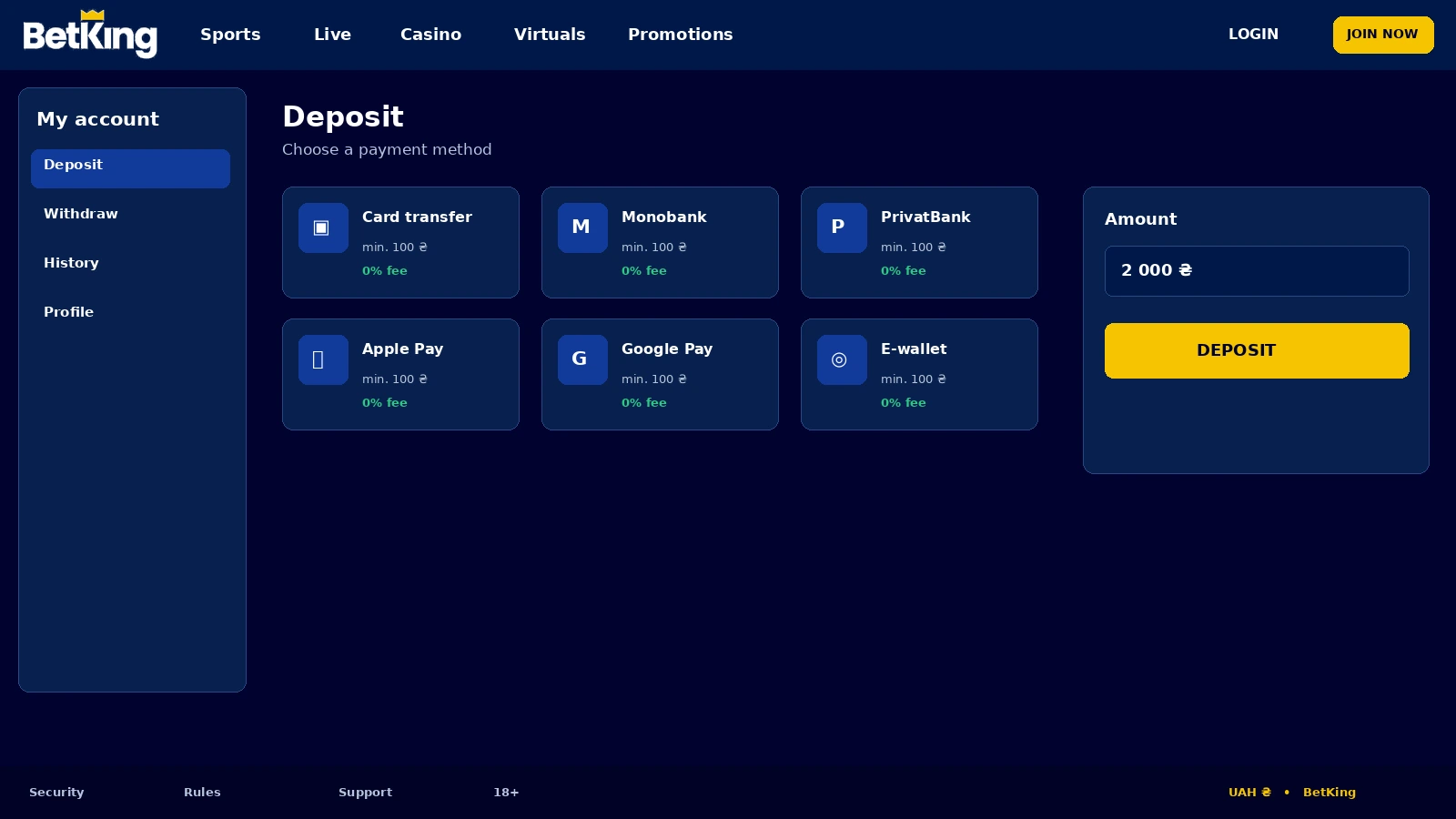Choose the Apple Pay title text
The image size is (1456, 819).
tap(402, 349)
